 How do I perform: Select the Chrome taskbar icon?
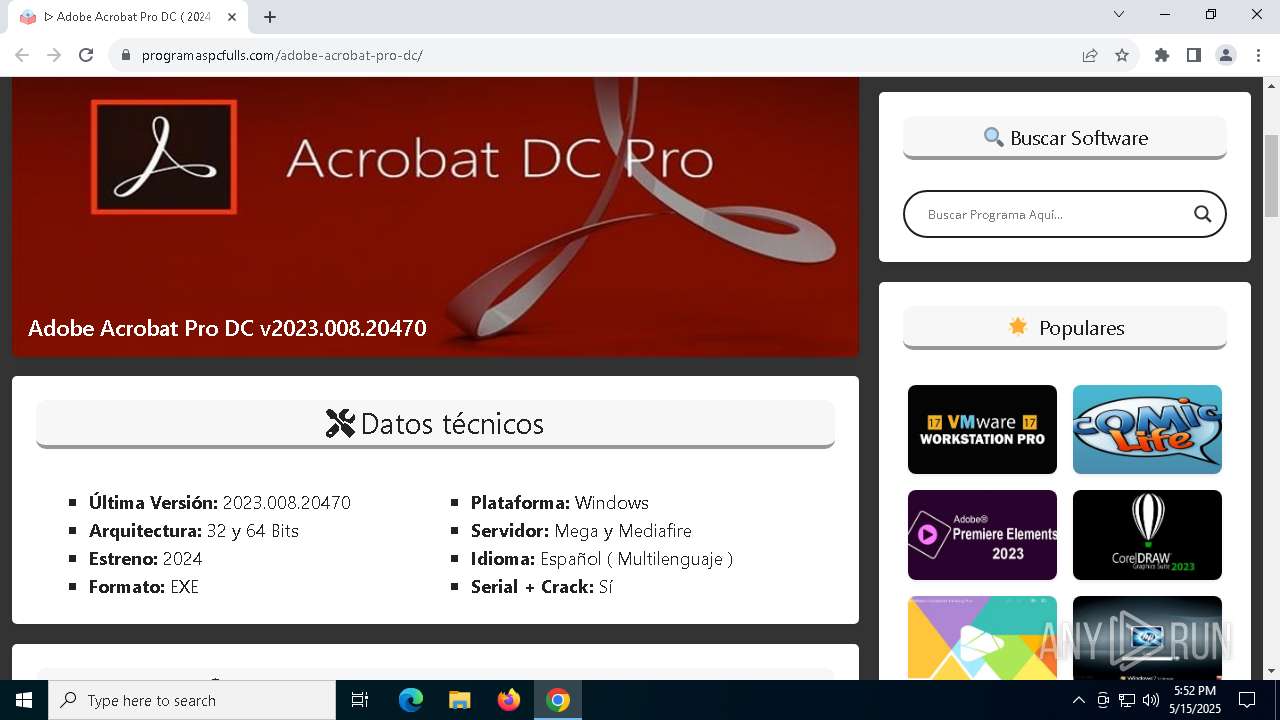click(x=558, y=700)
